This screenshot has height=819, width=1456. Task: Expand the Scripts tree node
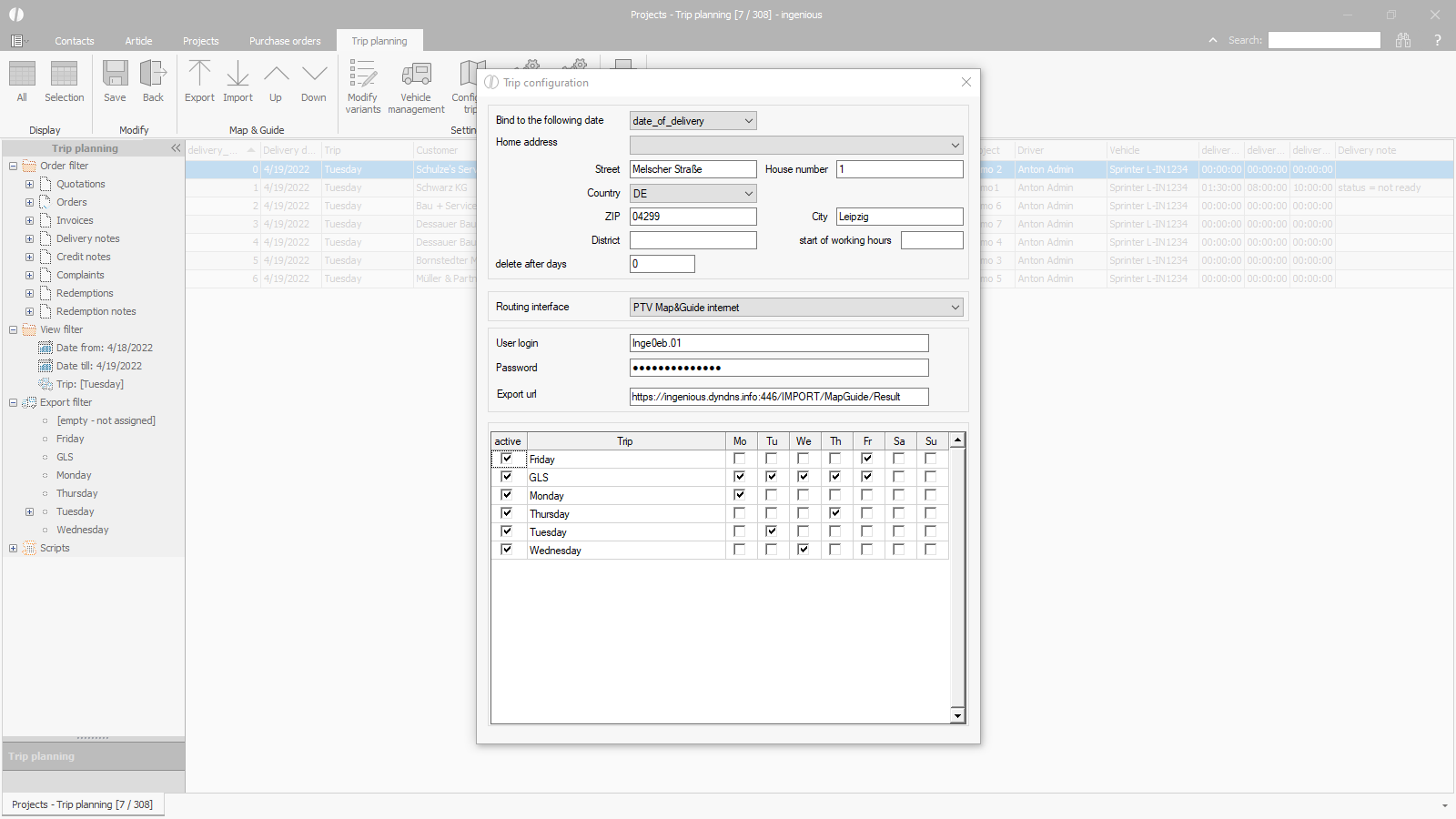point(13,548)
